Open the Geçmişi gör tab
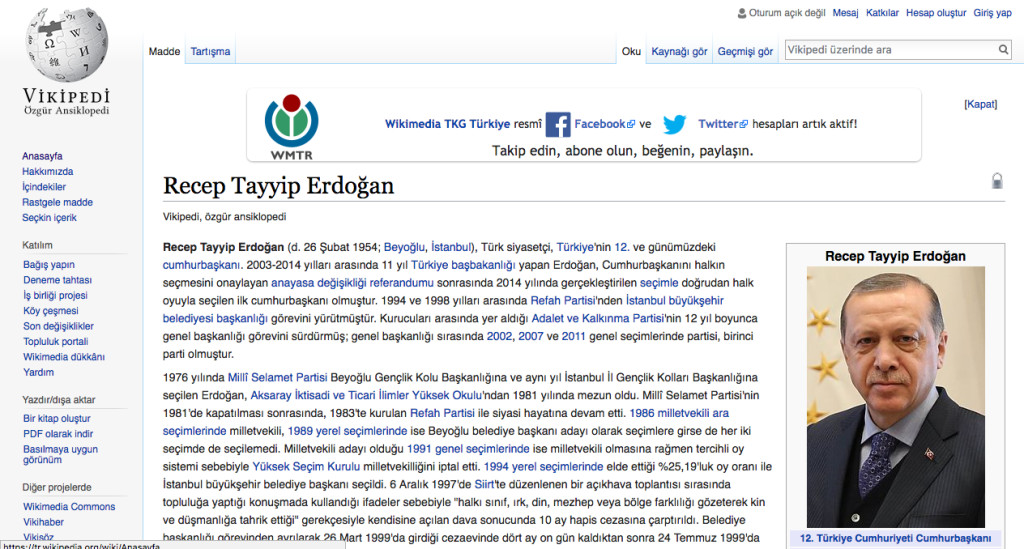 [x=745, y=52]
